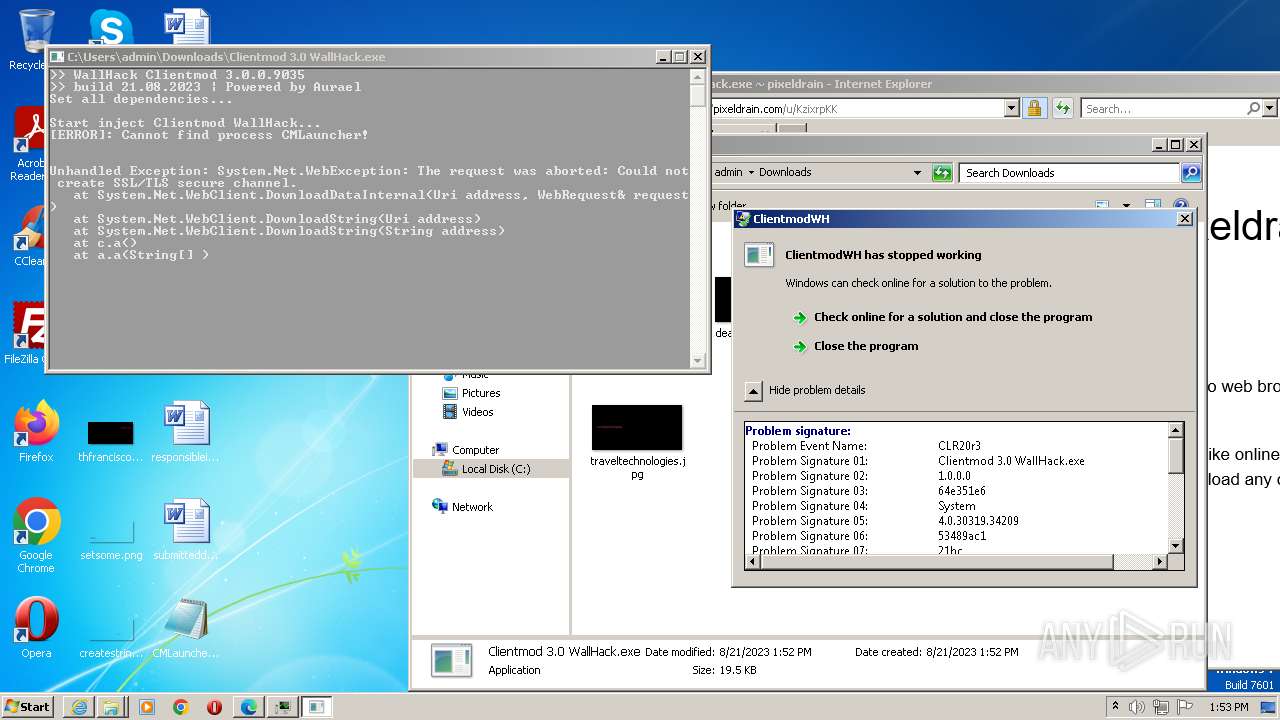Click the volume icon in system tray
This screenshot has height=720, width=1280.
(1137, 707)
